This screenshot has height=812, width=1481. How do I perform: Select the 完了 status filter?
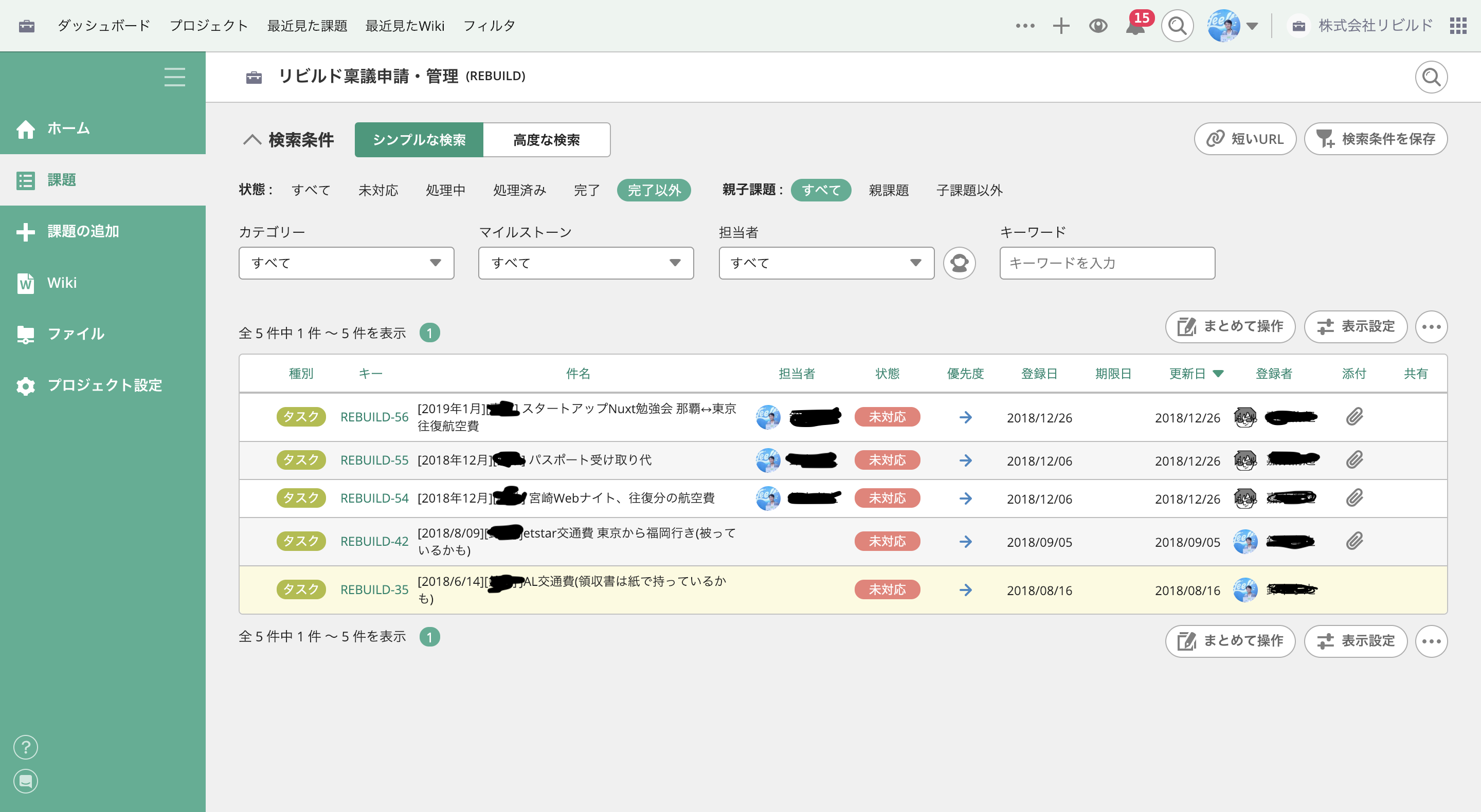(586, 190)
